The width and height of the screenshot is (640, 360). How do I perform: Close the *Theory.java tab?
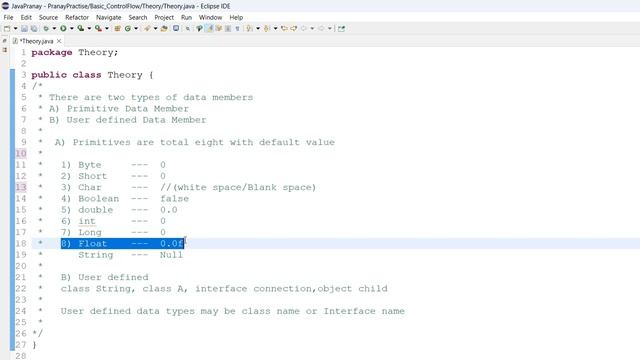tap(59, 41)
